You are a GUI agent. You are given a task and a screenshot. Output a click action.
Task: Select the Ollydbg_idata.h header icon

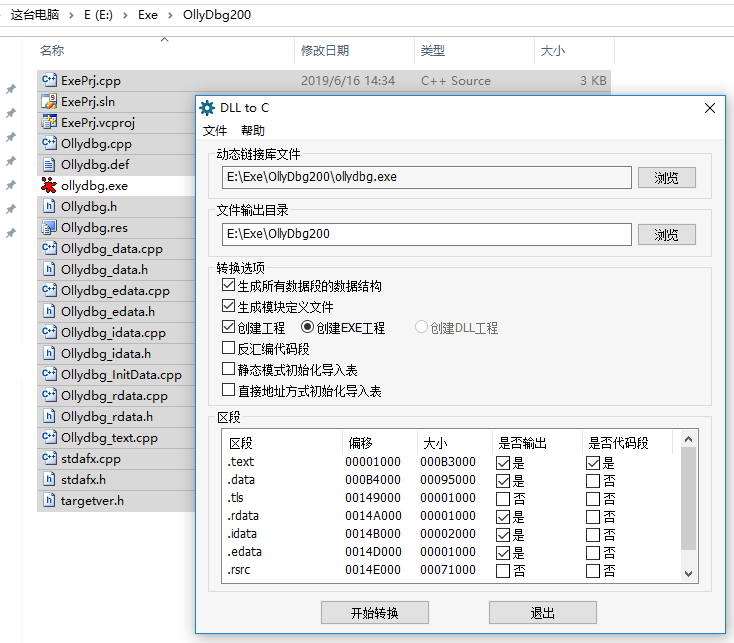pyautogui.click(x=49, y=354)
